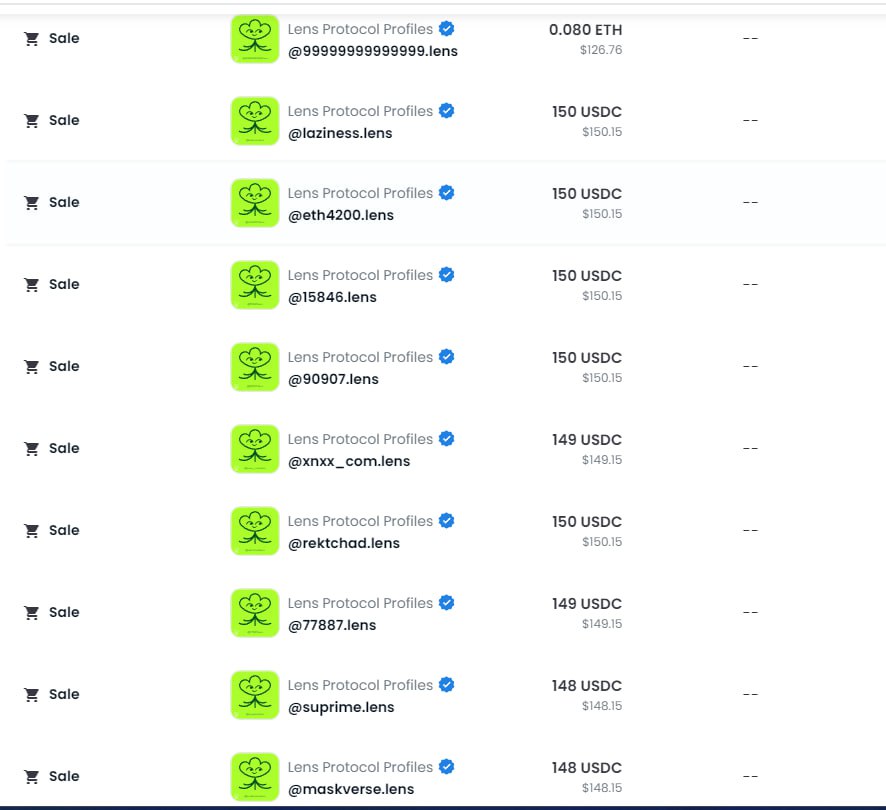Open the @15846.lens item link

coord(332,297)
